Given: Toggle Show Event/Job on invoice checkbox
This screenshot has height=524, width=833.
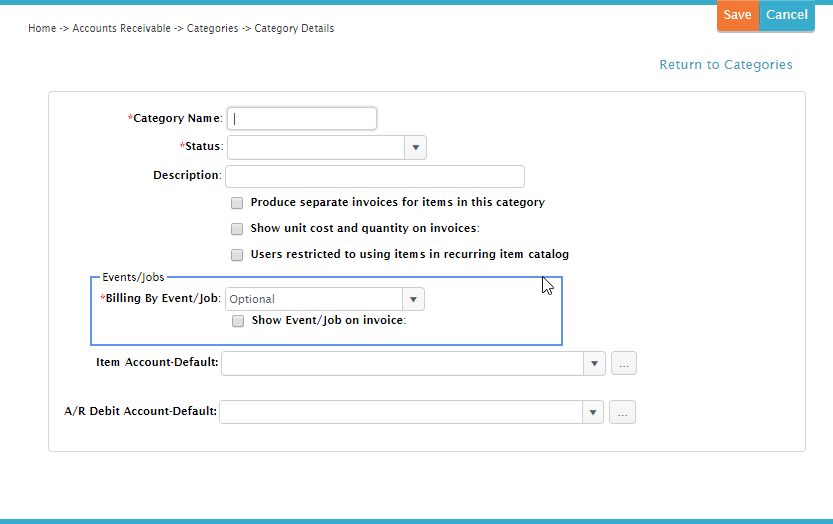Looking at the screenshot, I should pos(238,321).
